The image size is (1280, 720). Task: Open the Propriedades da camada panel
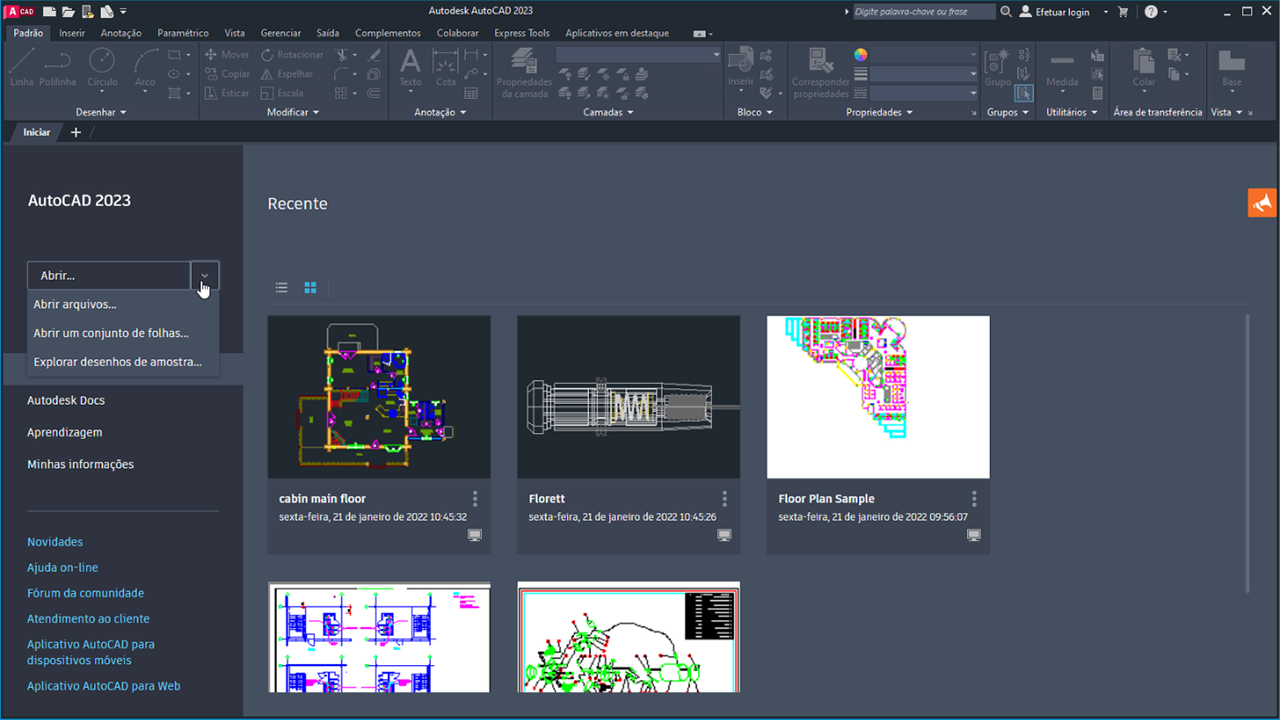[523, 72]
